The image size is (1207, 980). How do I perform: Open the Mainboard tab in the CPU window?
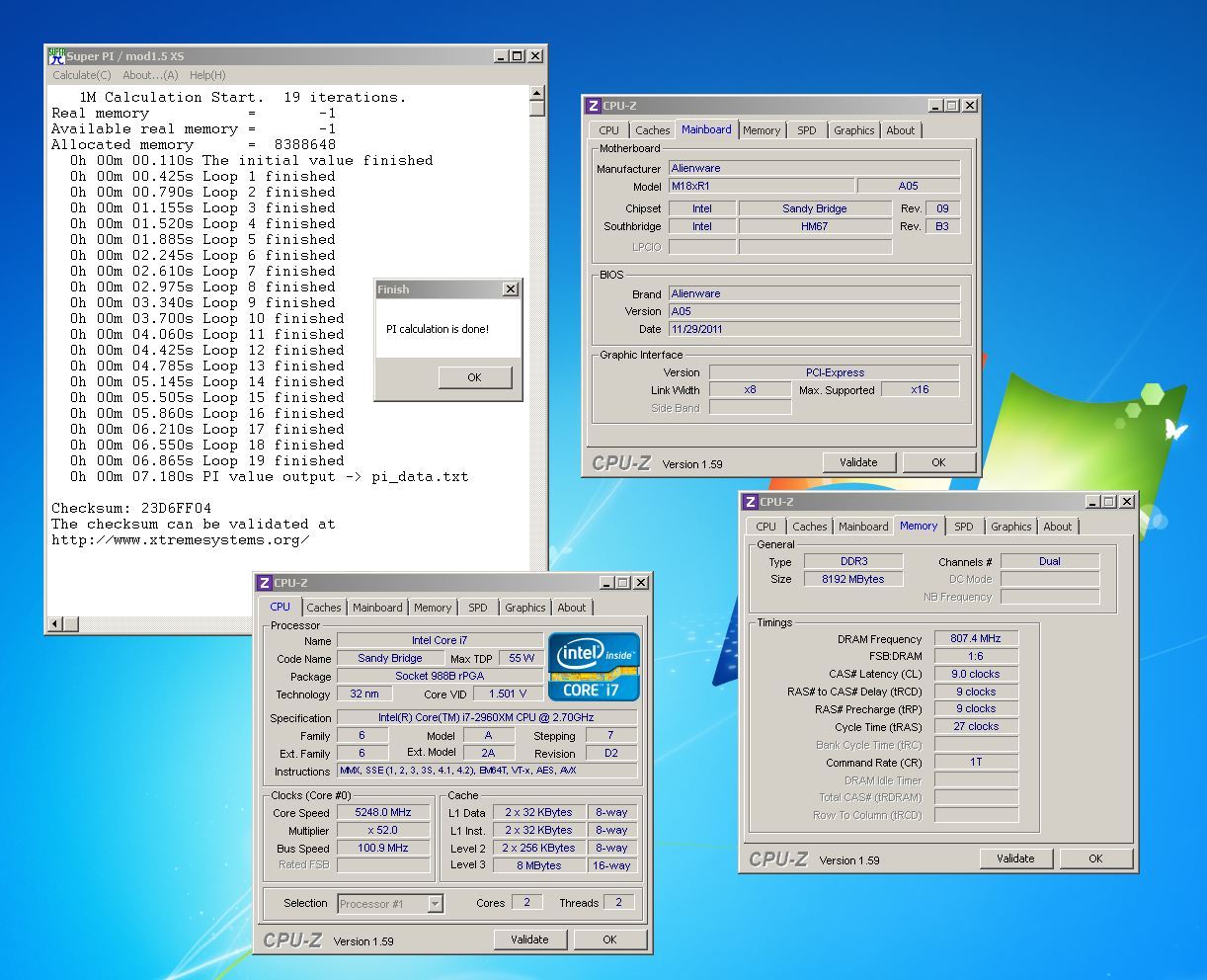pyautogui.click(x=377, y=608)
